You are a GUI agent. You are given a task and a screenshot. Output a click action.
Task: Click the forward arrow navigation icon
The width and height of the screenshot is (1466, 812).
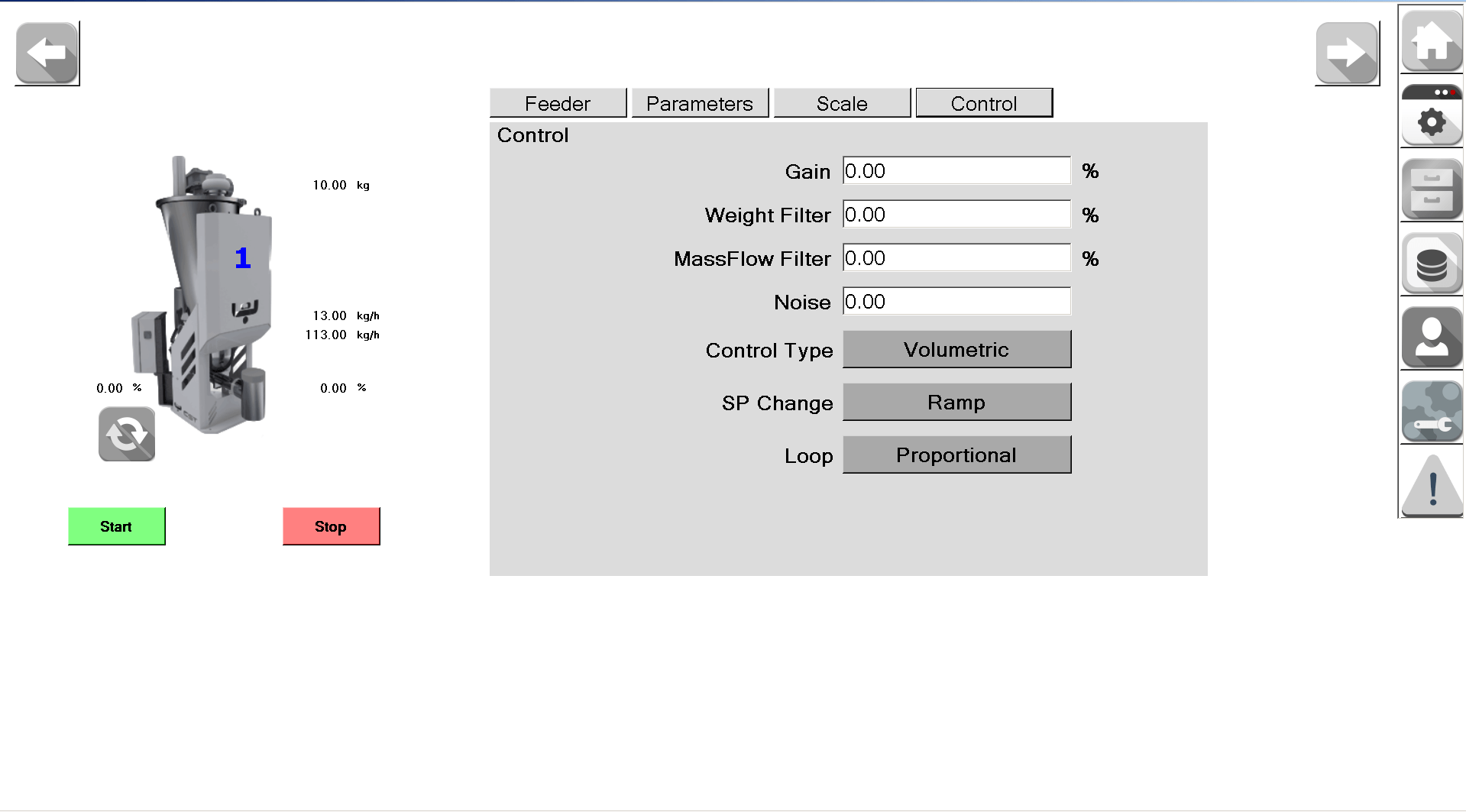pyautogui.click(x=1347, y=53)
